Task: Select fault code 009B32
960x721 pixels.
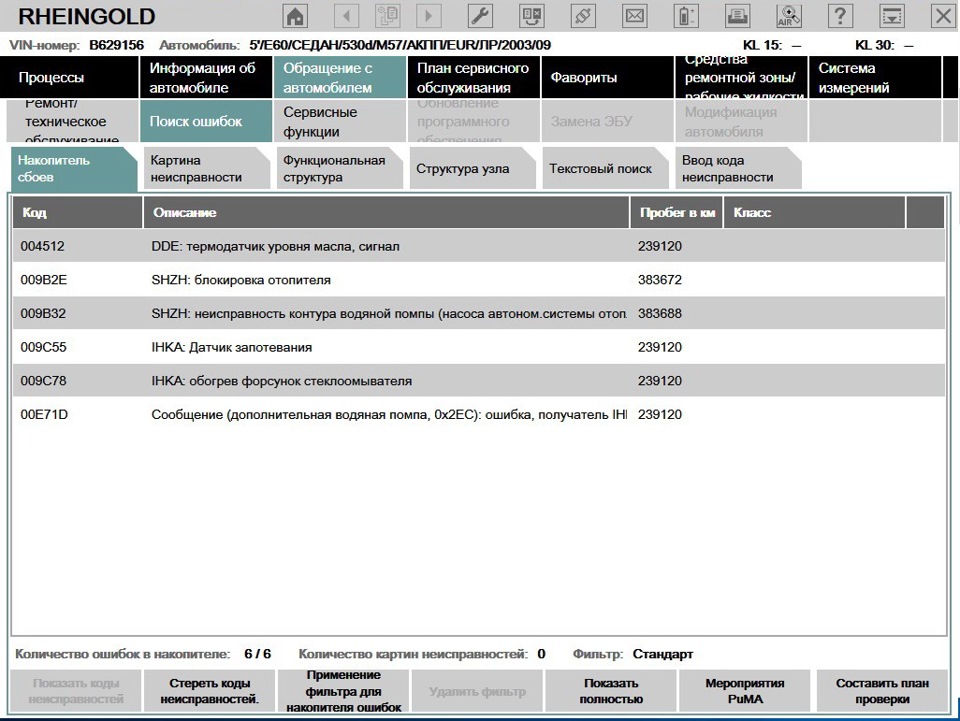Action: (x=43, y=313)
